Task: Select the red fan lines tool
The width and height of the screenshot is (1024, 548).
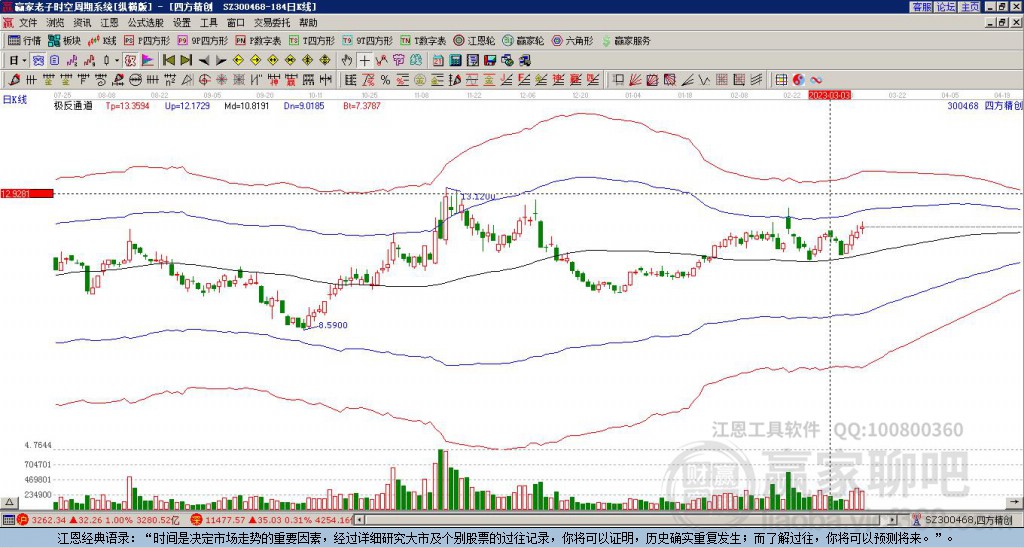Action: [635, 80]
